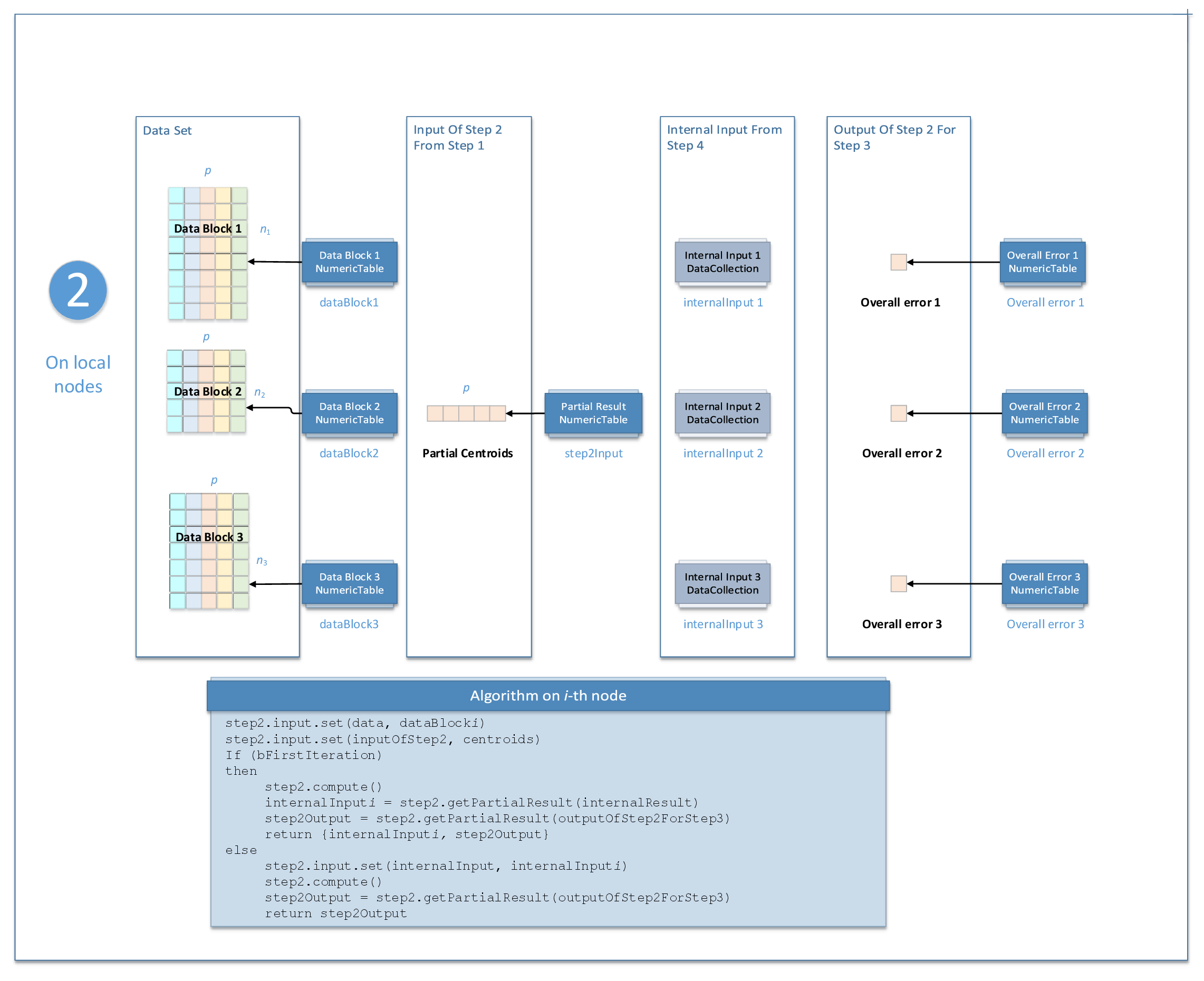
Task: Click the Overall error 1 peach square
Action: coord(898,262)
